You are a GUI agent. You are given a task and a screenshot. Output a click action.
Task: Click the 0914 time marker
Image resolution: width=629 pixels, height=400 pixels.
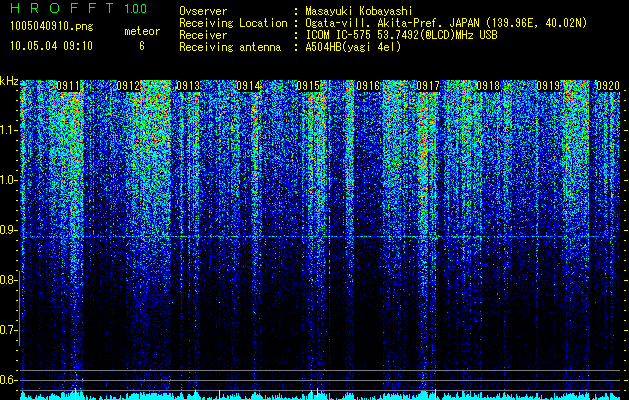coord(248,86)
